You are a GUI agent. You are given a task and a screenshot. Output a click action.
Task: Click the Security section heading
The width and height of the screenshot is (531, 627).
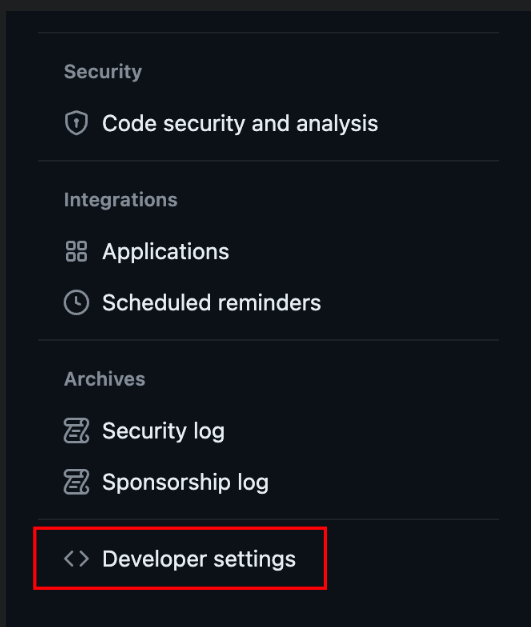pos(103,72)
